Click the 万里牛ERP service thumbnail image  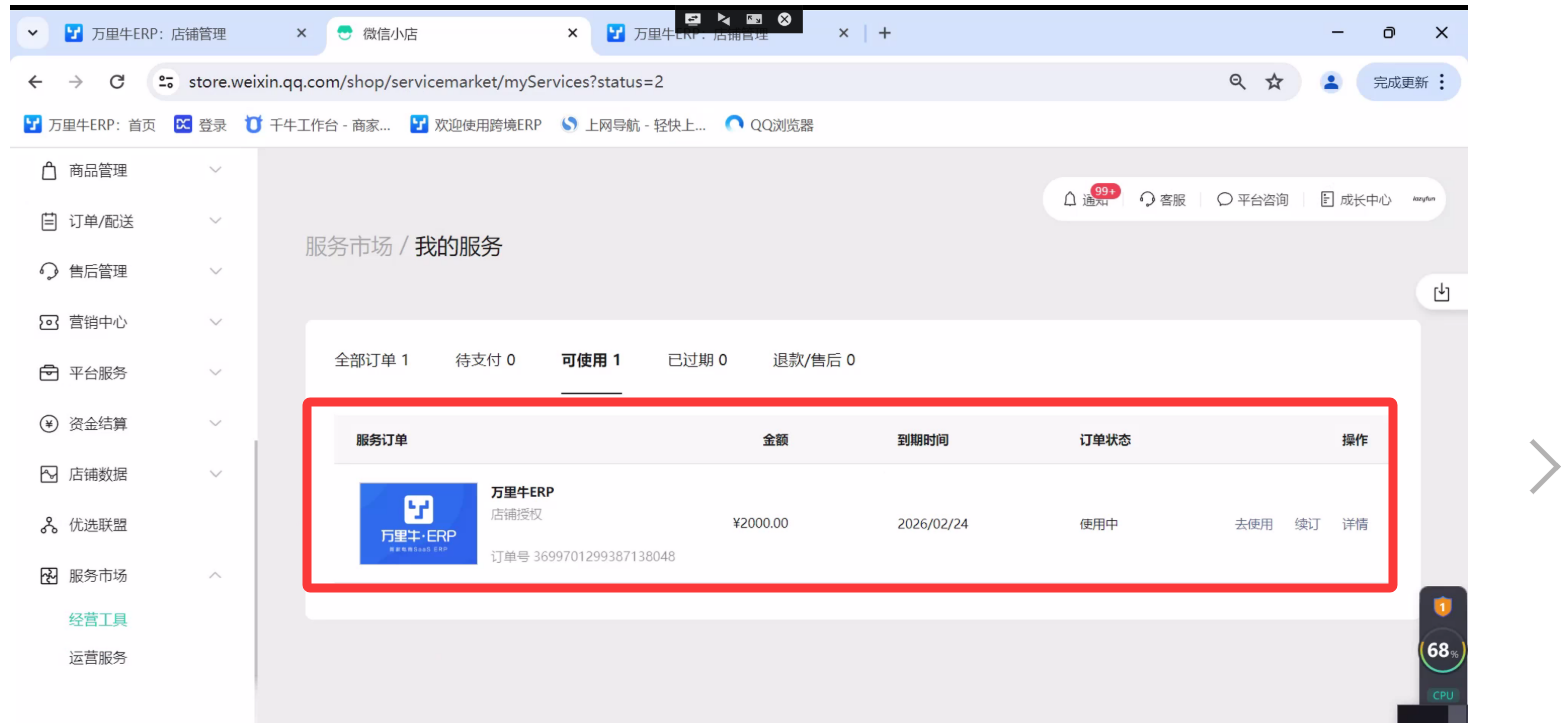point(418,524)
